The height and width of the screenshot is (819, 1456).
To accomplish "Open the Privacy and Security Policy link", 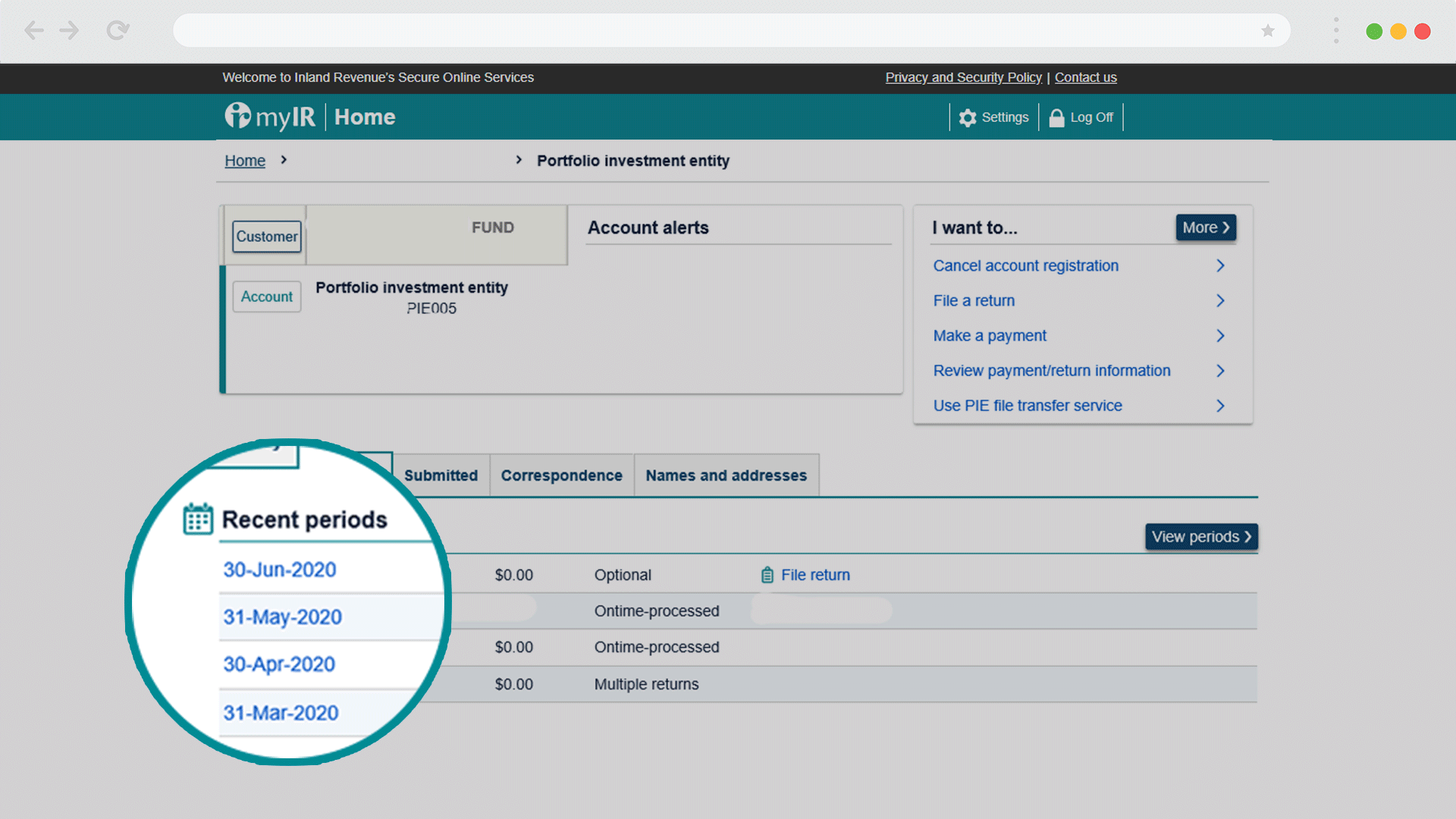I will click(x=963, y=77).
